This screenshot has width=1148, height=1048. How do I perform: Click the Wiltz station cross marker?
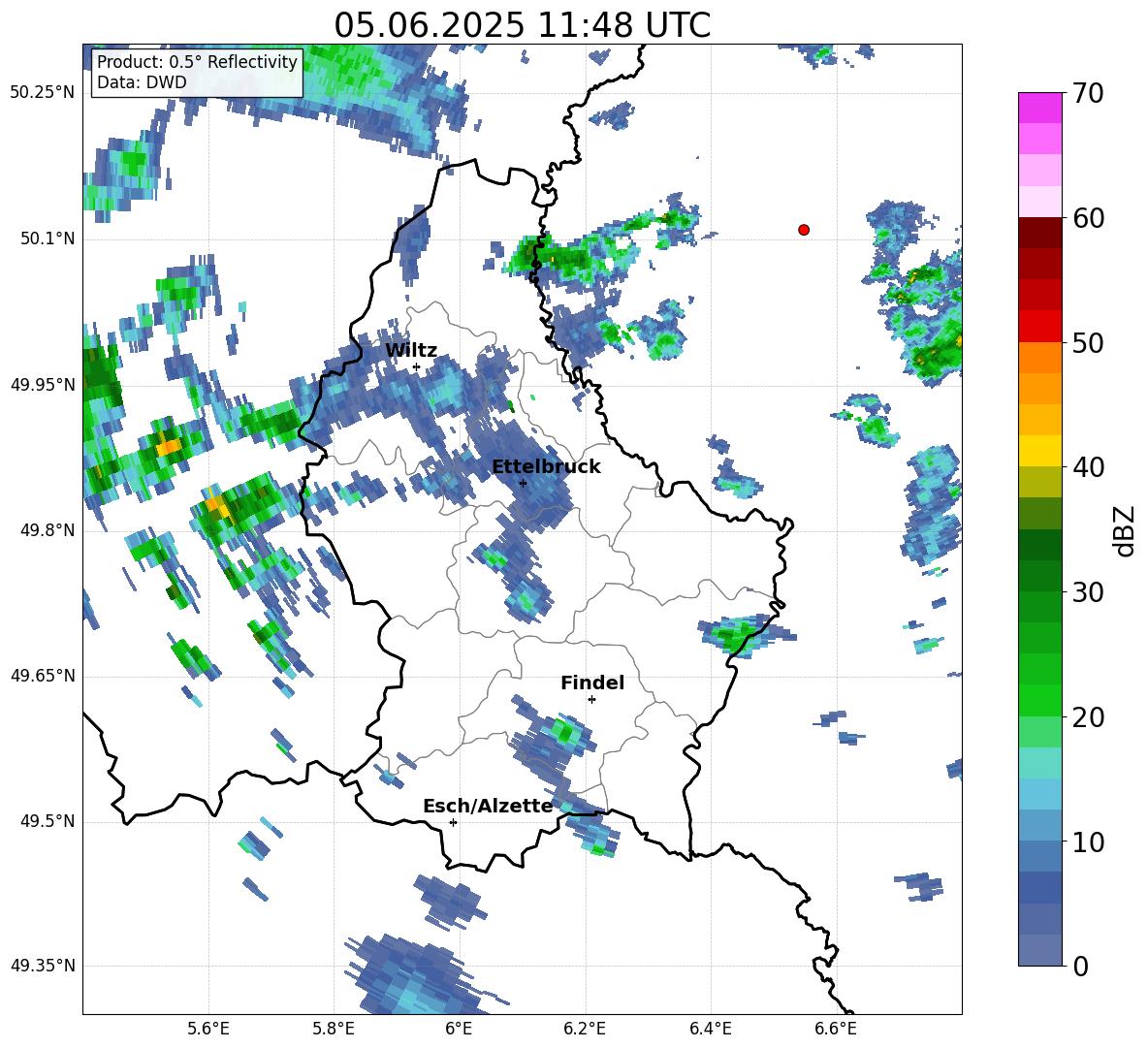(x=417, y=367)
